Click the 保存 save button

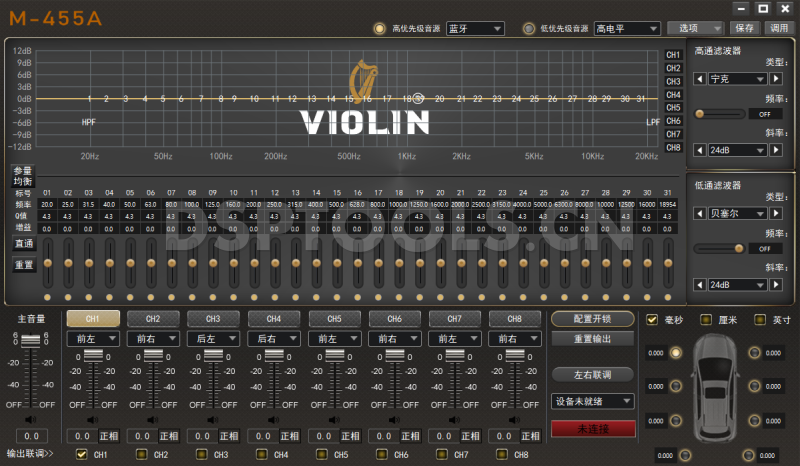(744, 29)
